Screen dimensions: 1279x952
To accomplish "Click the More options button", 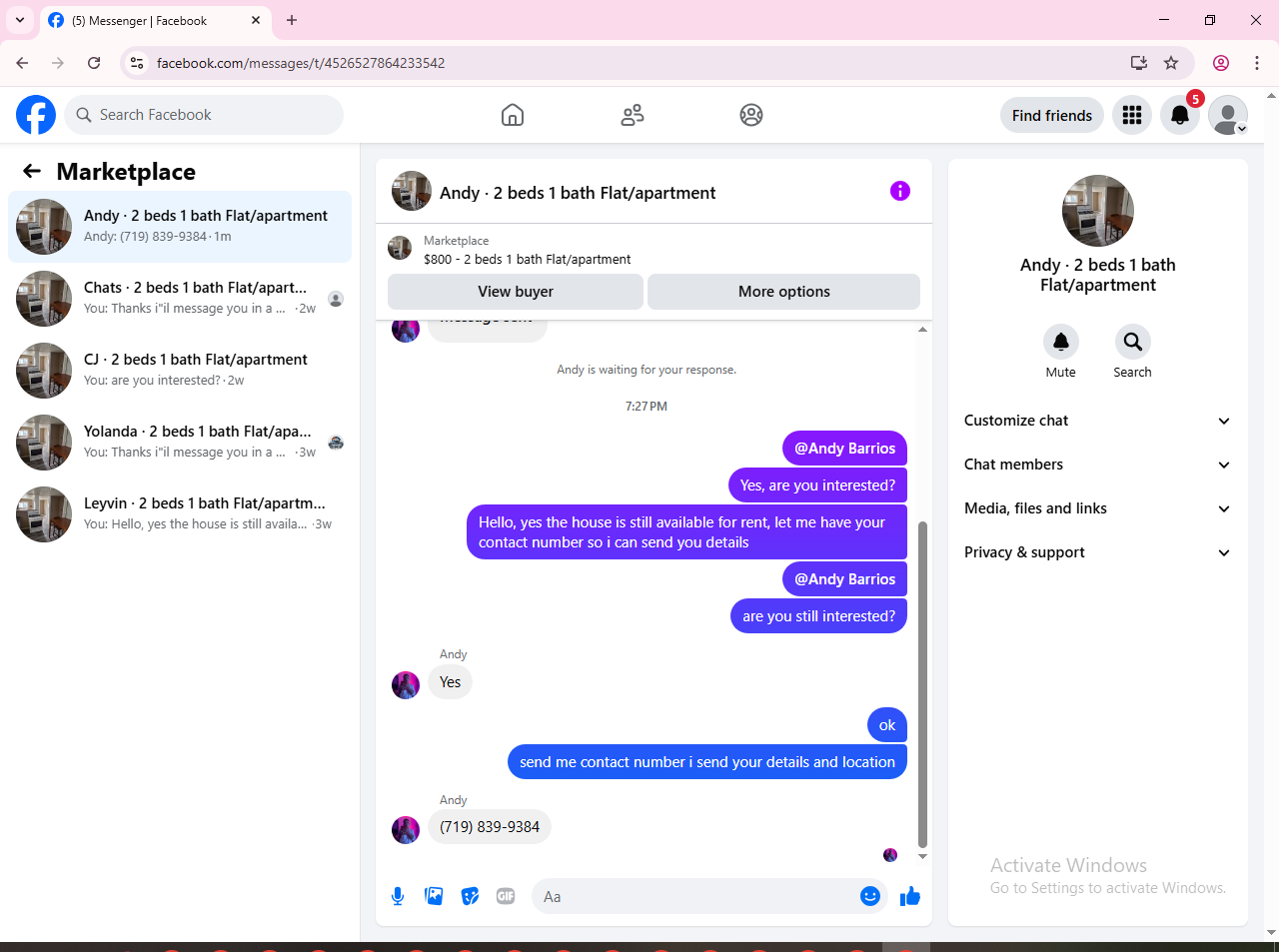I will (784, 292).
